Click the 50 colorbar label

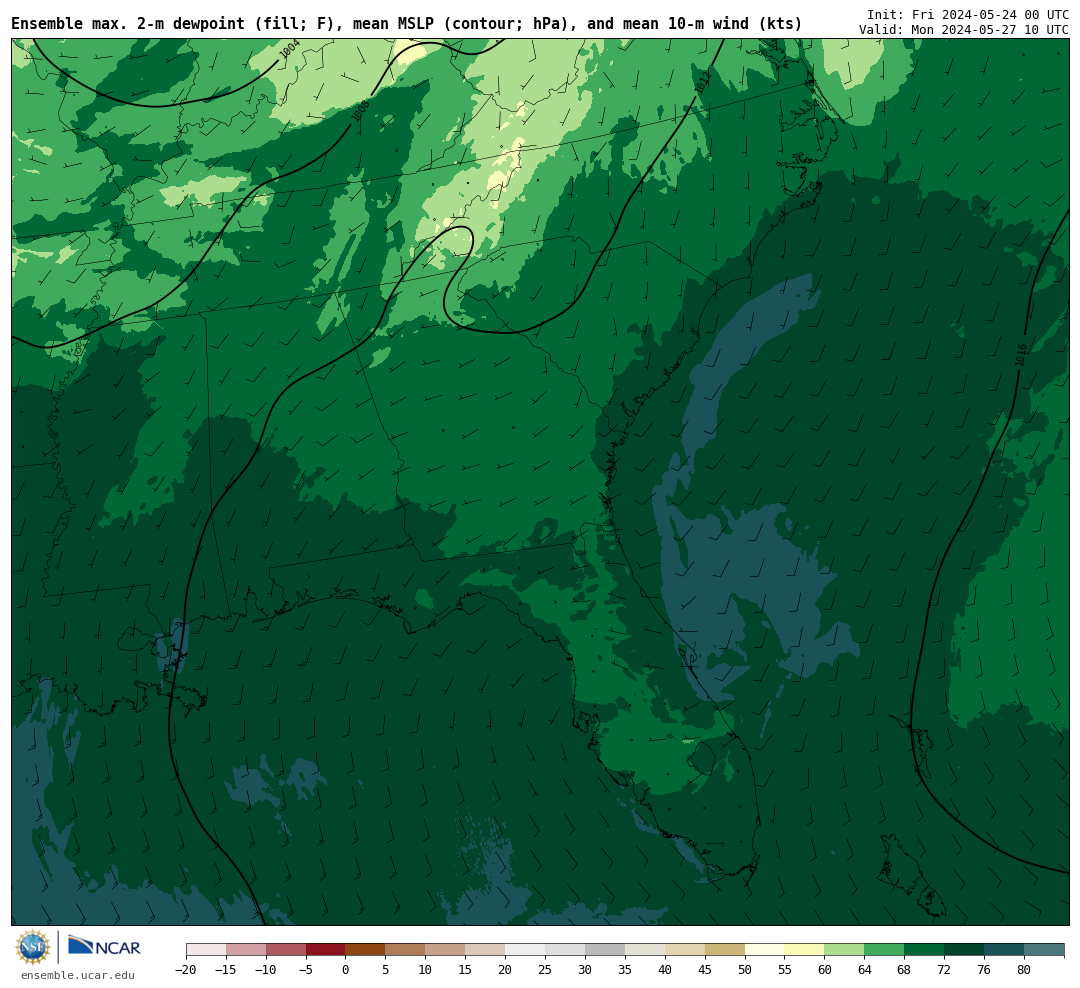tap(745, 970)
